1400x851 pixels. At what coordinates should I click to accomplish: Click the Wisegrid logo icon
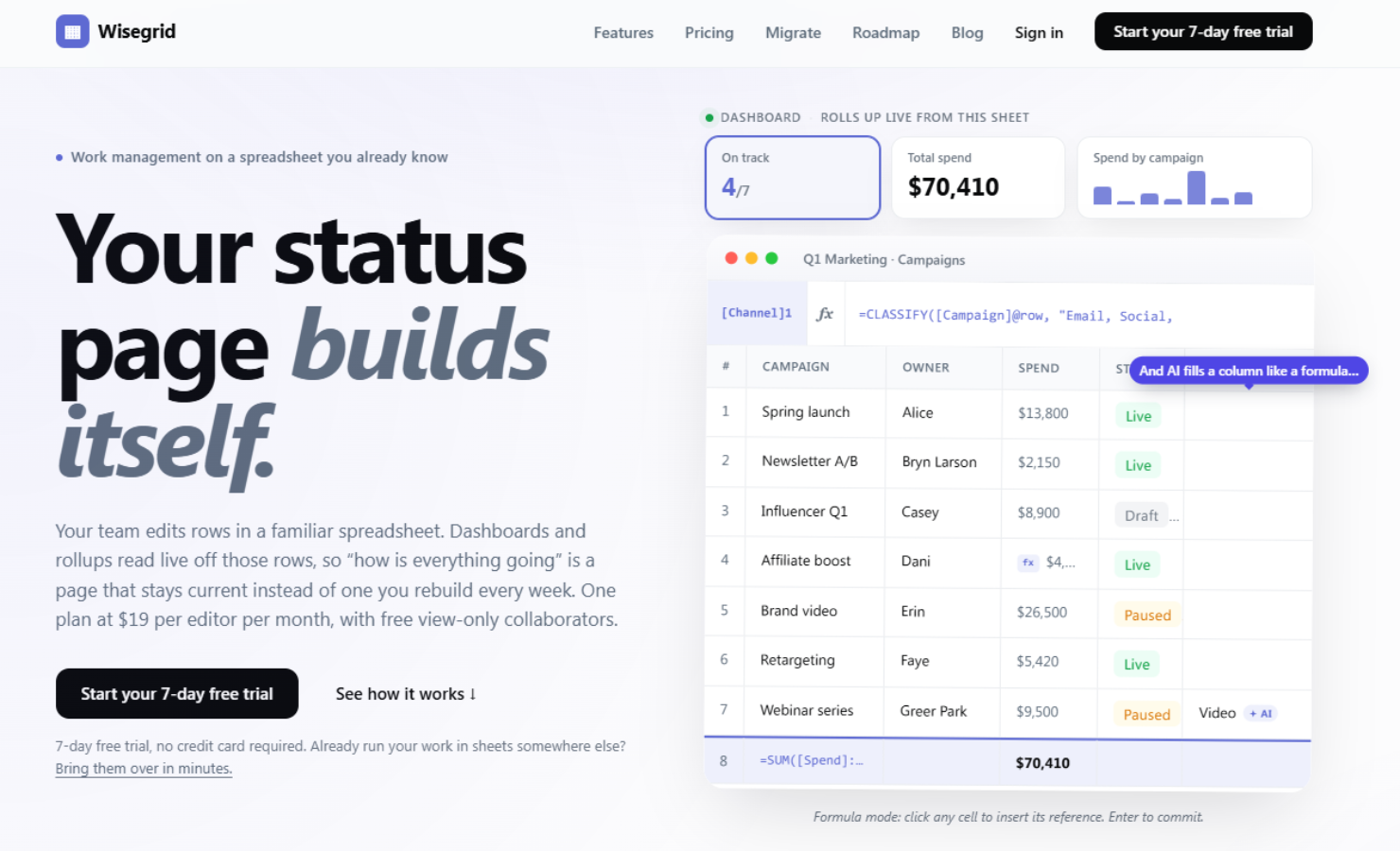[72, 31]
